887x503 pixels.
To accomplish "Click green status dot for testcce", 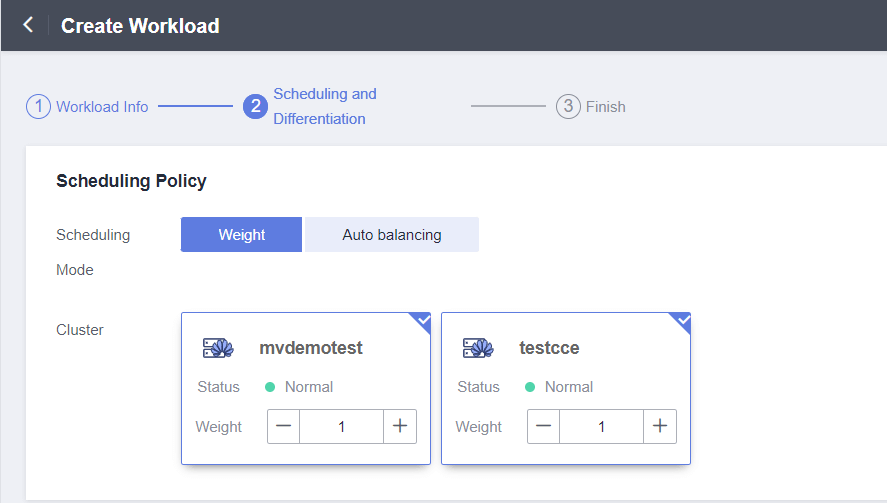I will [x=530, y=387].
